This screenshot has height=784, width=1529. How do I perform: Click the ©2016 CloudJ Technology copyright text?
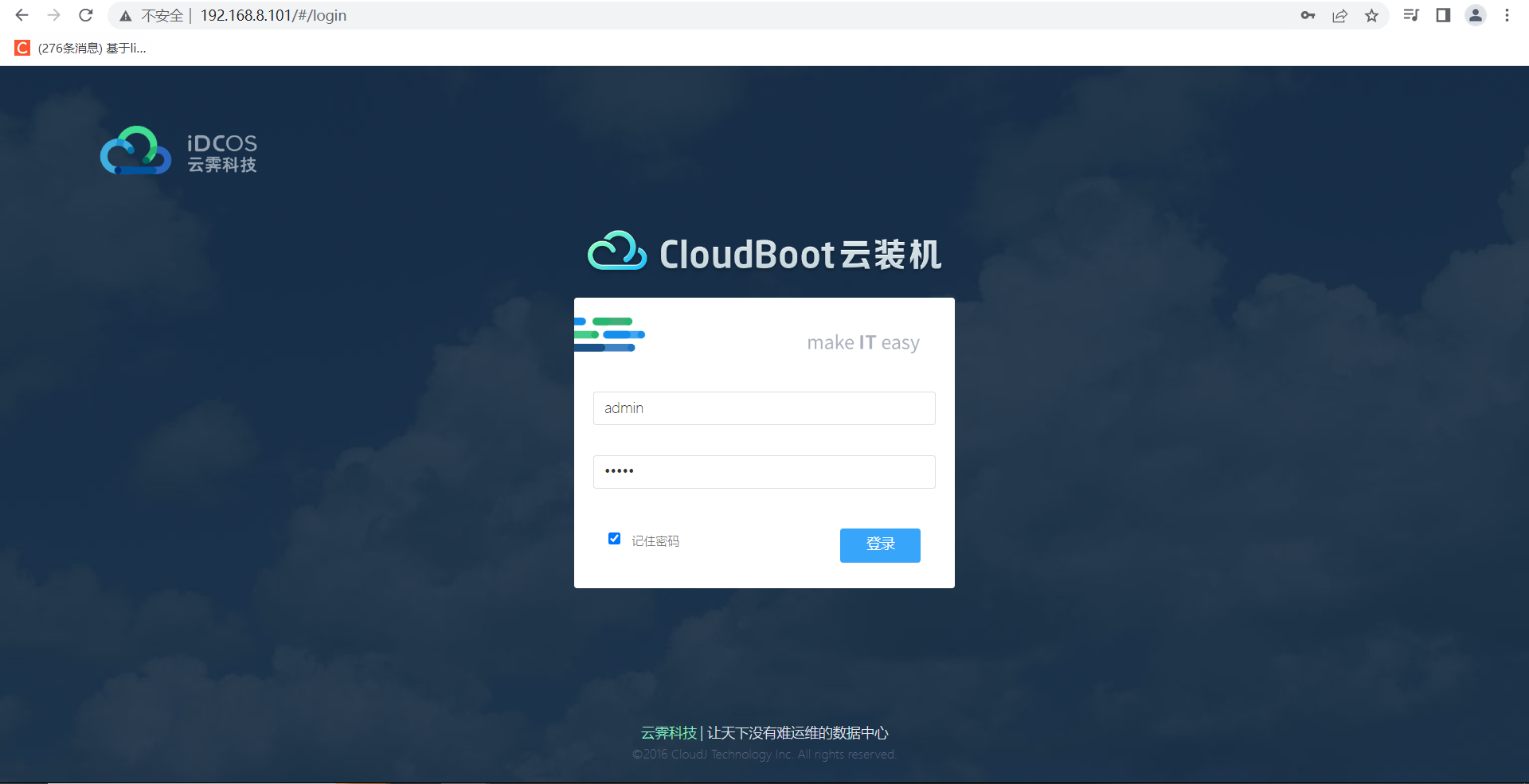[764, 755]
